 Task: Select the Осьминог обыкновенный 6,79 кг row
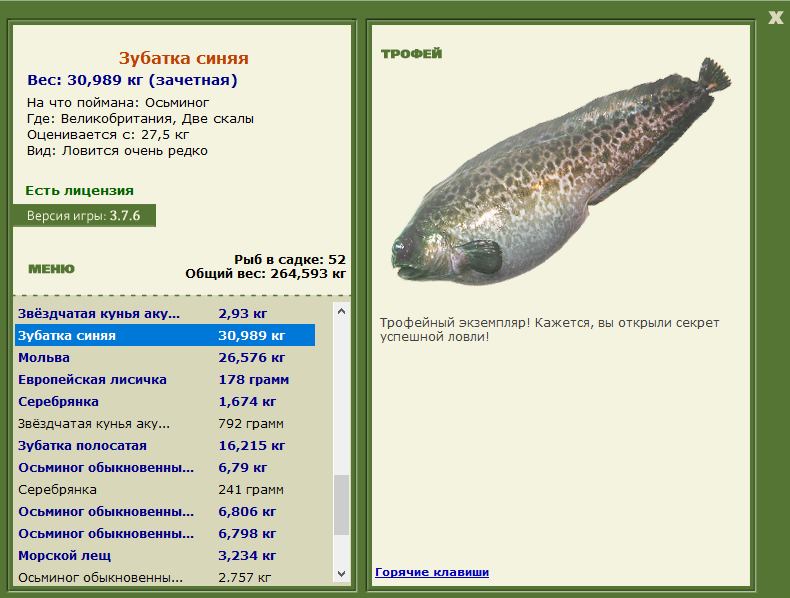(165, 468)
